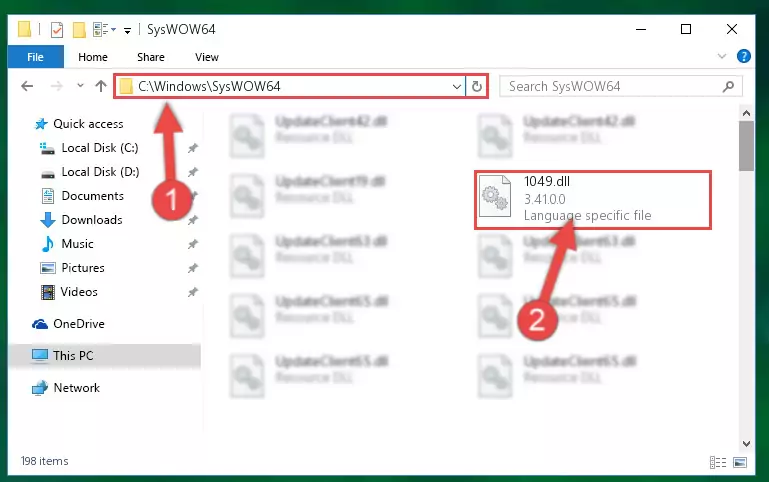Open Local Disk (D:) in sidebar
The image size is (769, 482).
[x=100, y=172]
